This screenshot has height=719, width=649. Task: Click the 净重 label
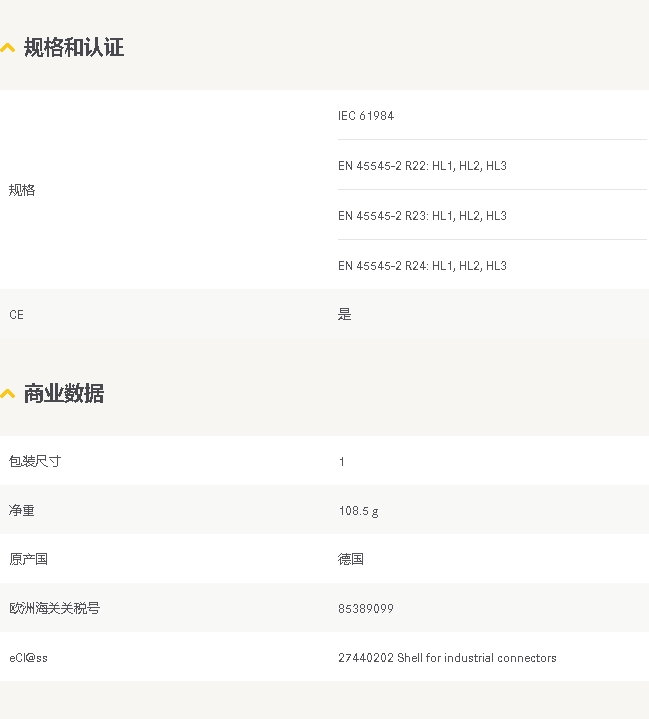coord(22,510)
